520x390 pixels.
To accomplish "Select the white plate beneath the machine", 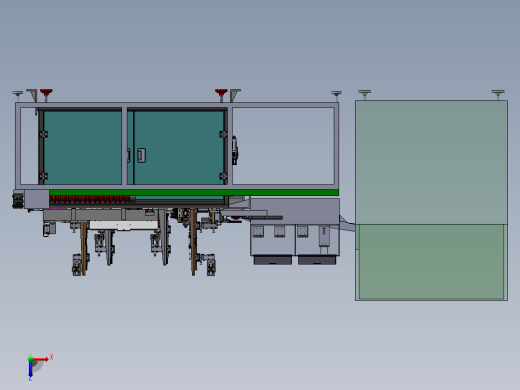I will pos(124,225).
